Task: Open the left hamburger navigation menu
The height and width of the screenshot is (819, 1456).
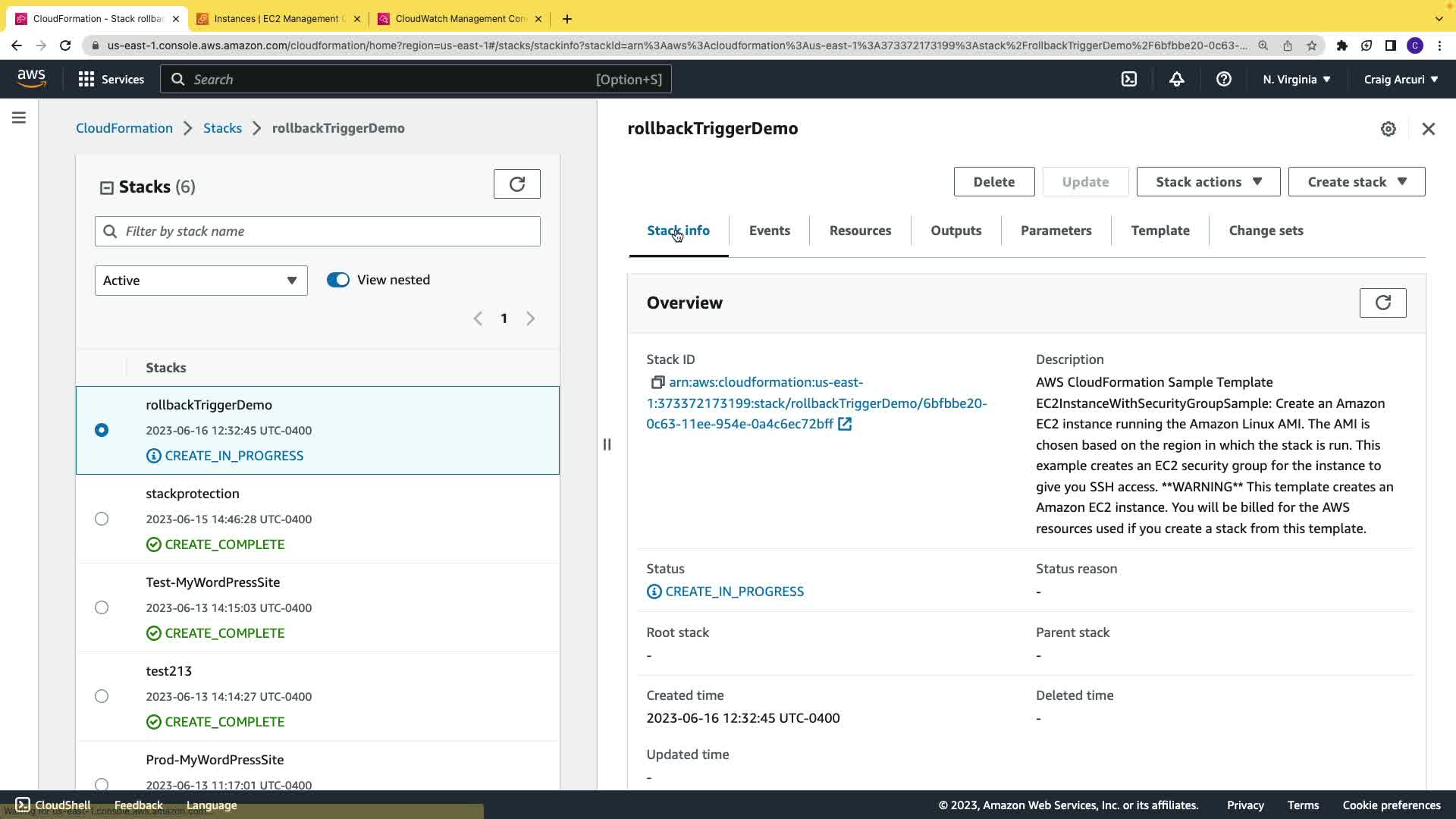Action: pyautogui.click(x=19, y=118)
